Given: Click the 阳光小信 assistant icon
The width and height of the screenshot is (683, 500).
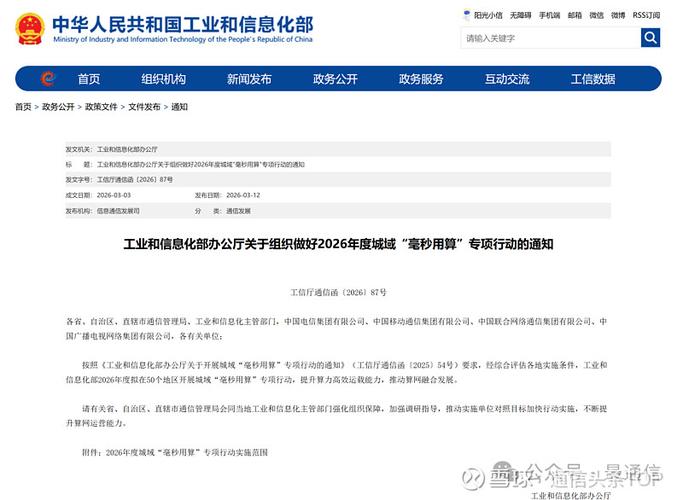Looking at the screenshot, I should pos(467,15).
